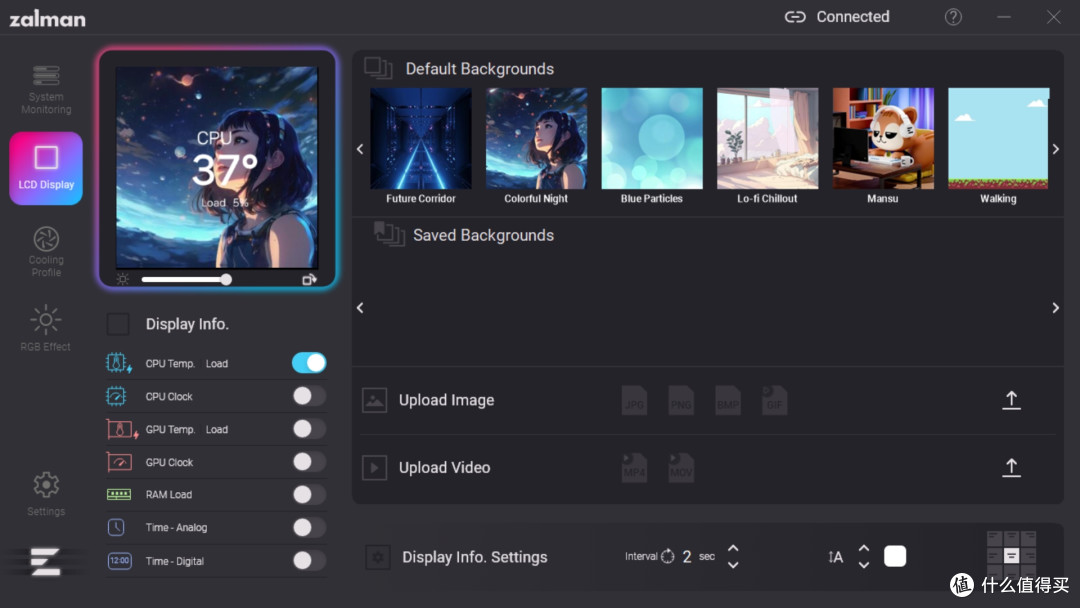Click the Default Backgrounds header icon
The image size is (1080, 608).
(378, 68)
